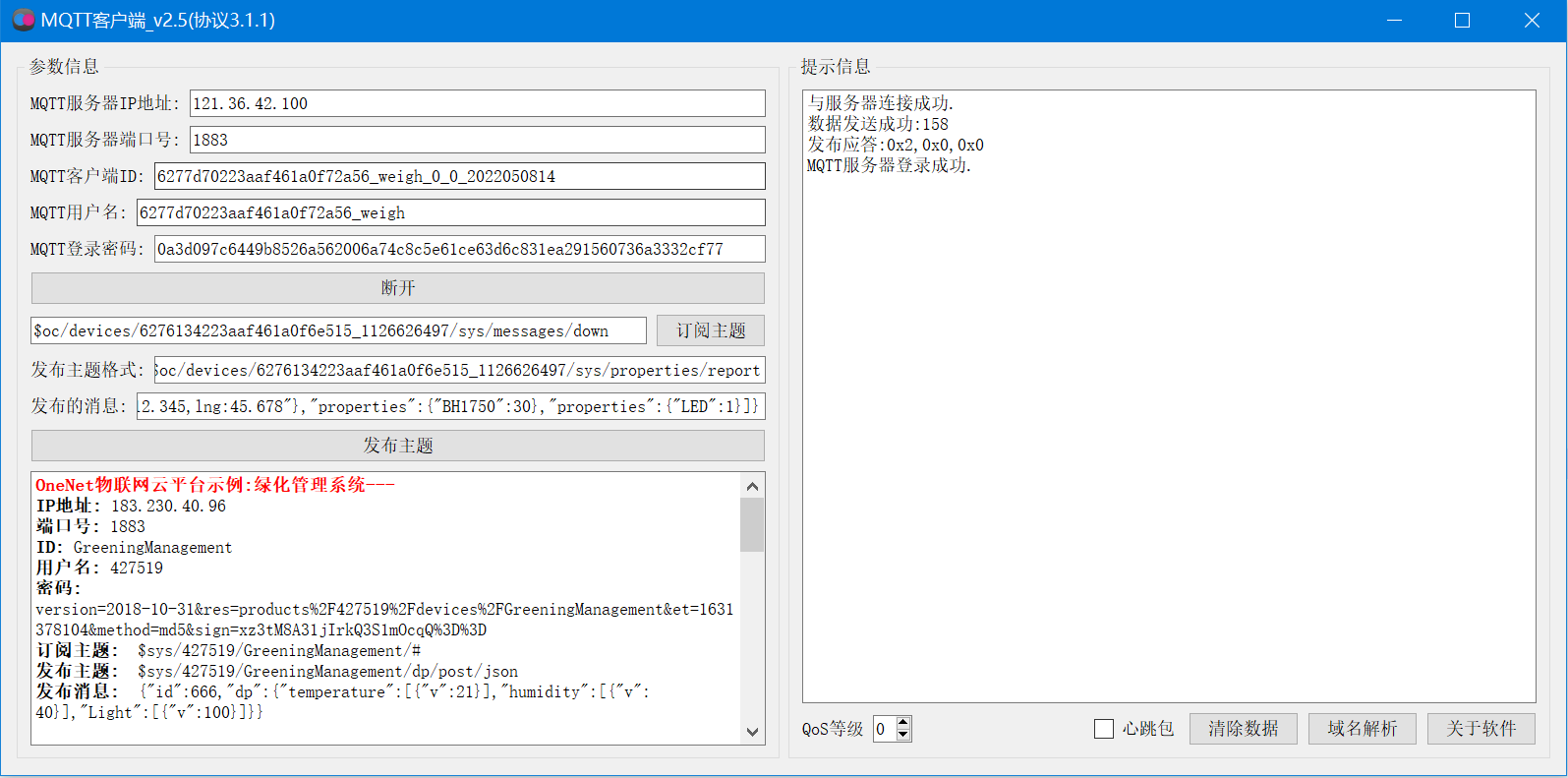The image size is (1568, 778).
Task: Click the MQTT server port number field
Action: pyautogui.click(x=477, y=140)
